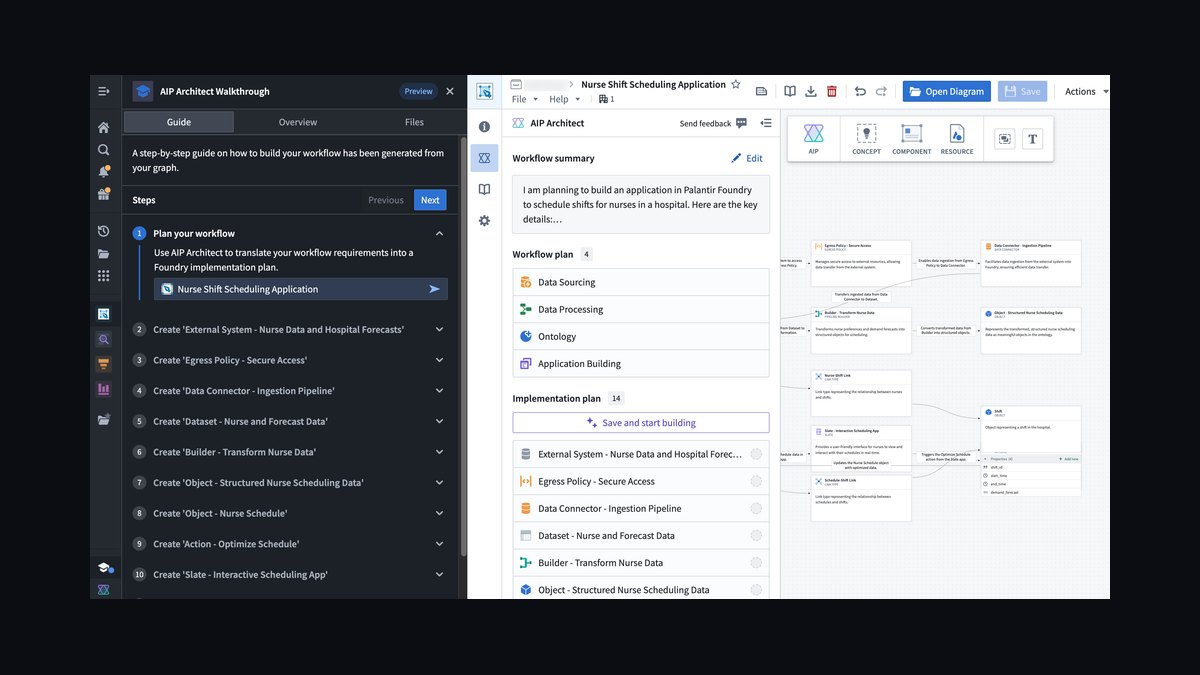The height and width of the screenshot is (675, 1200).
Task: Select the AIP tool in canvas toolbar
Action: tap(813, 138)
